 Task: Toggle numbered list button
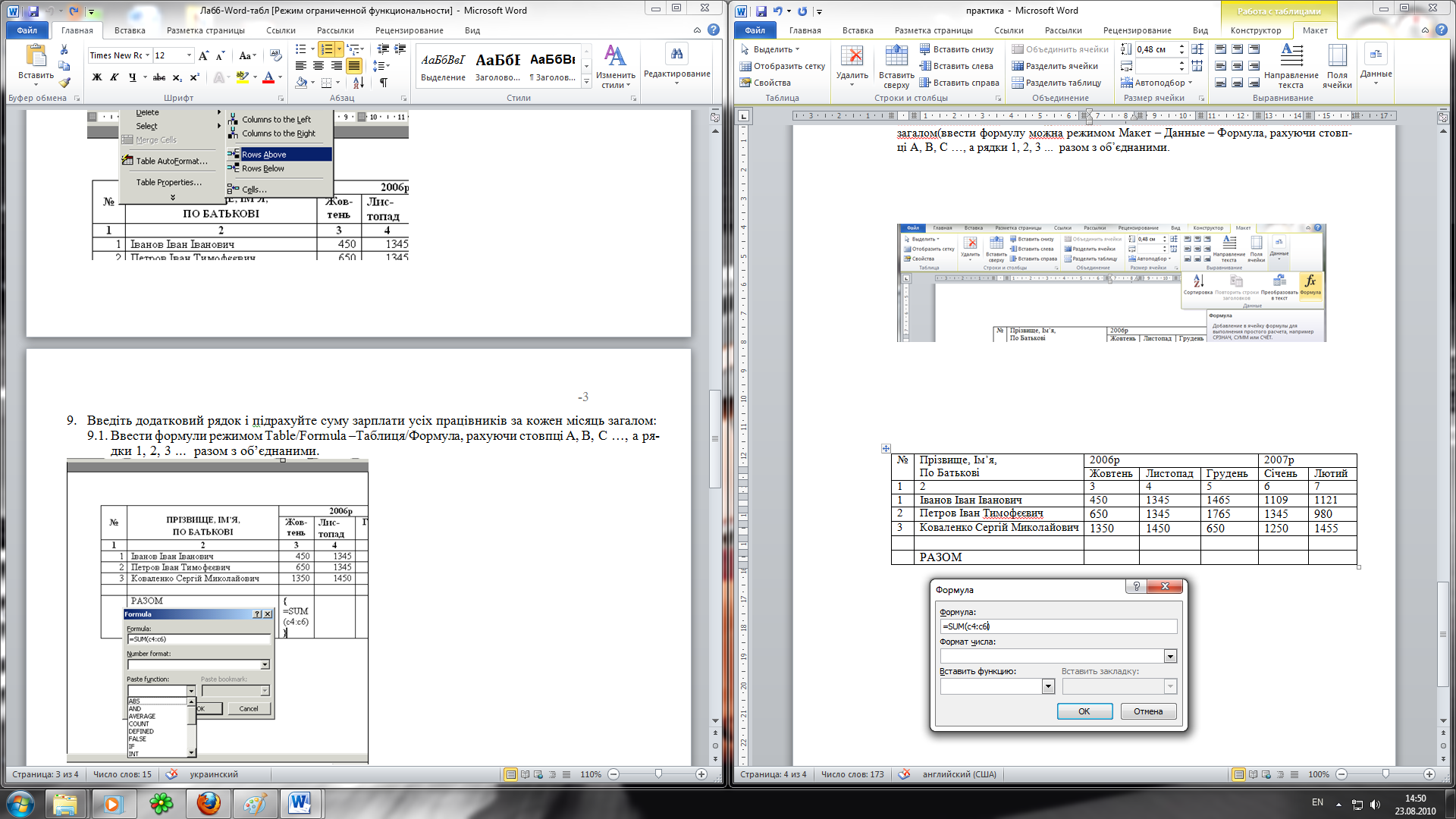(x=326, y=49)
